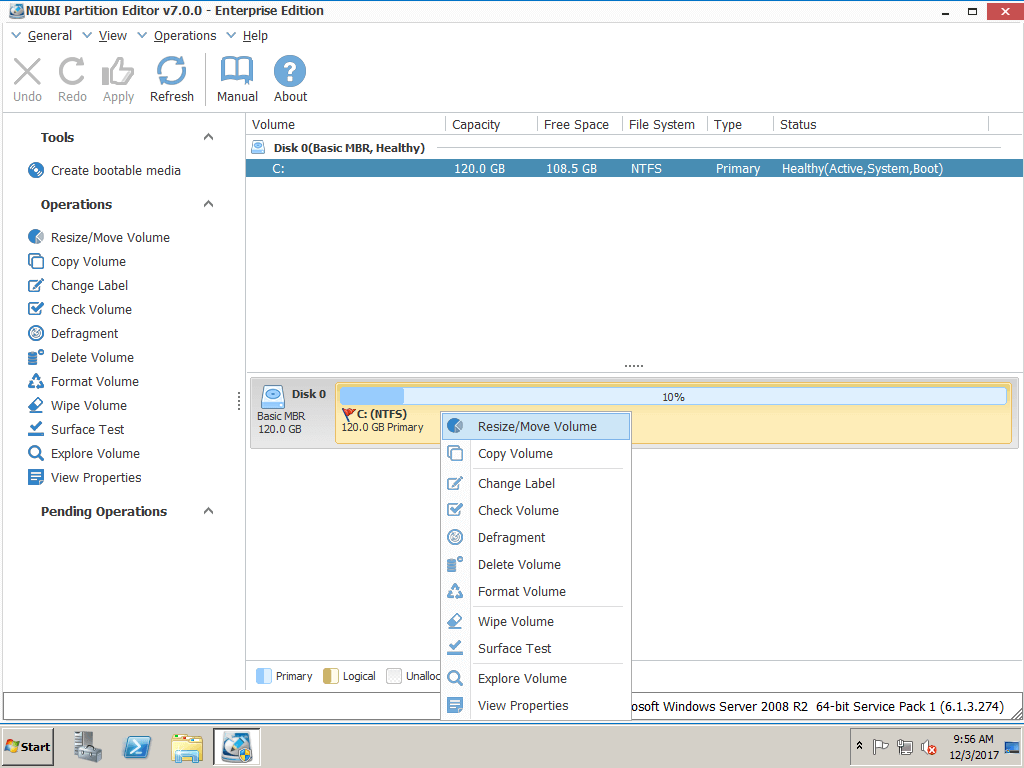Click sidebar Surface Test icon

(x=36, y=429)
